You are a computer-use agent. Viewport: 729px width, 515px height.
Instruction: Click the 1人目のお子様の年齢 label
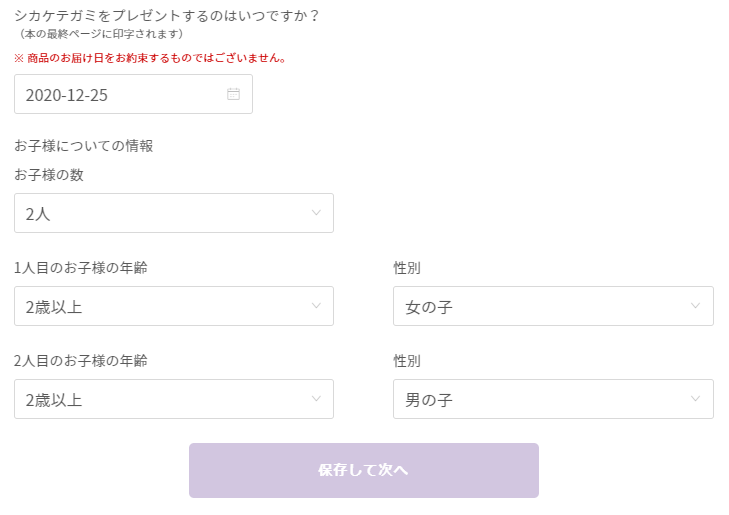[x=81, y=268]
